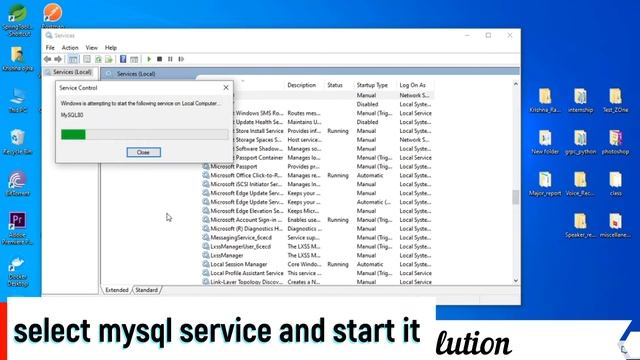Click the Restart Service toolbar icon
This screenshot has width=640, height=360.
point(181,59)
